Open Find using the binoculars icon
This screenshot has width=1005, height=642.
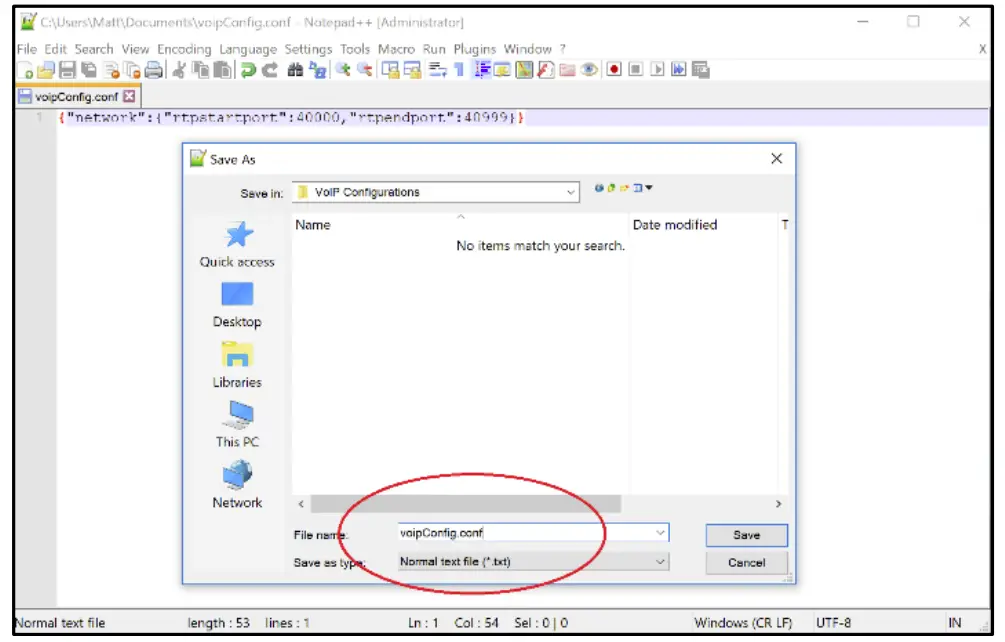pyautogui.click(x=295, y=70)
